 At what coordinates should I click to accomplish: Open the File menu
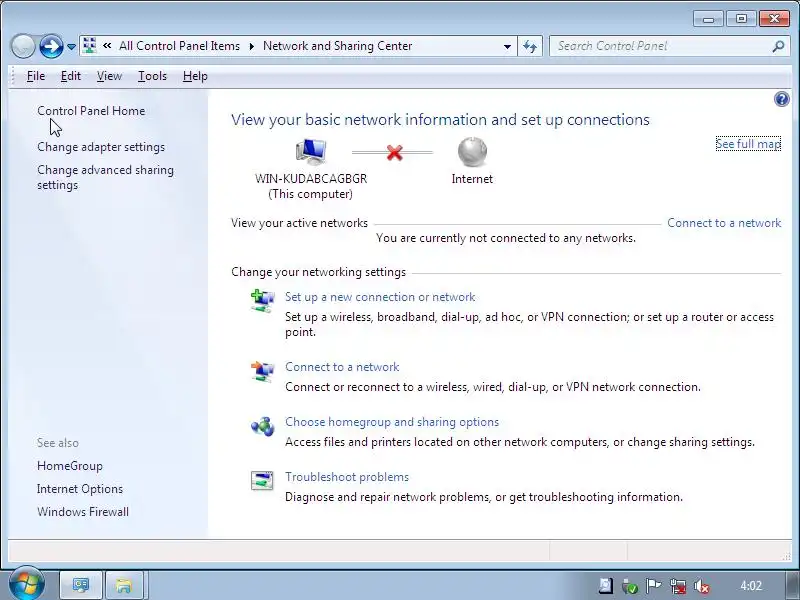[36, 76]
